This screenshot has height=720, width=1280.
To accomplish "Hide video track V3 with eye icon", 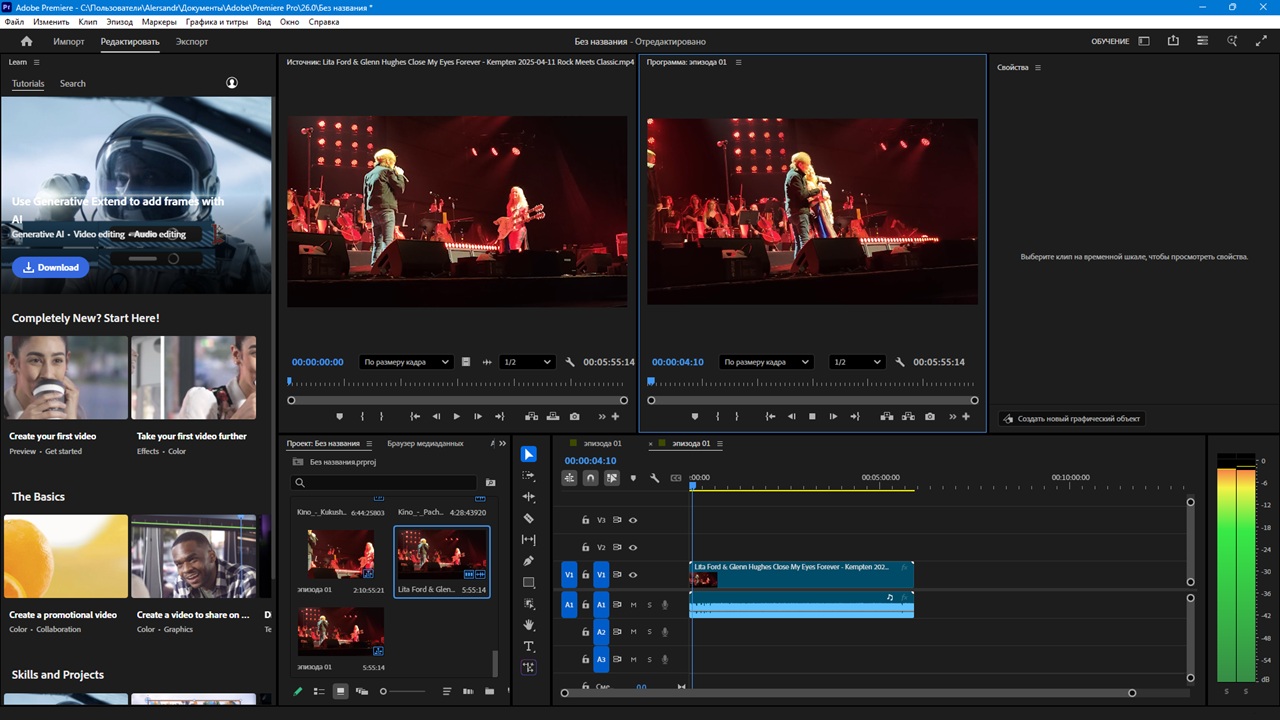I will [x=633, y=520].
